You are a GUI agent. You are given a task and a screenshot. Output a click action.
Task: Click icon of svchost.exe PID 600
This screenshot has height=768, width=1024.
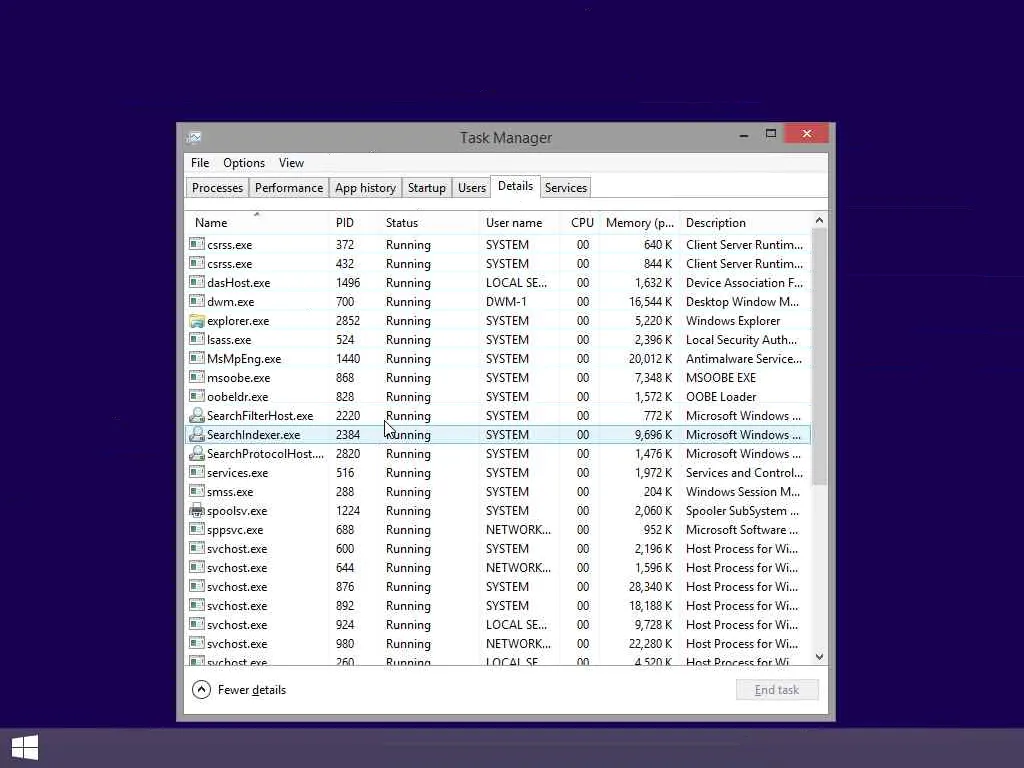tap(197, 548)
